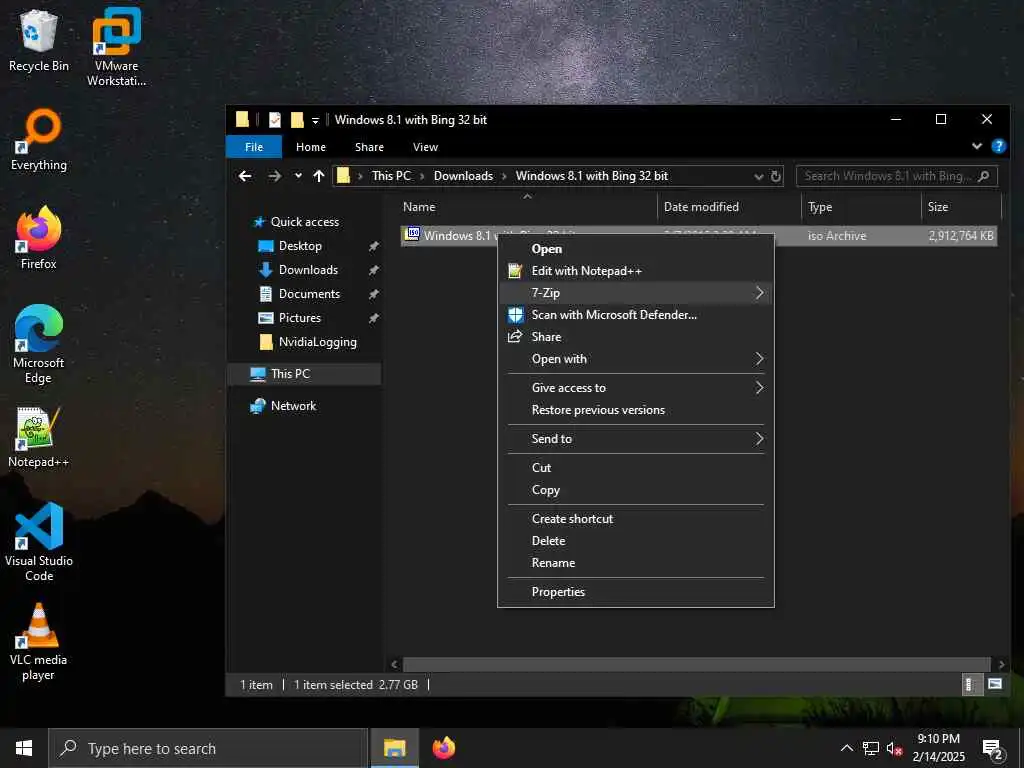Open the Windows Start menu

click(24, 748)
